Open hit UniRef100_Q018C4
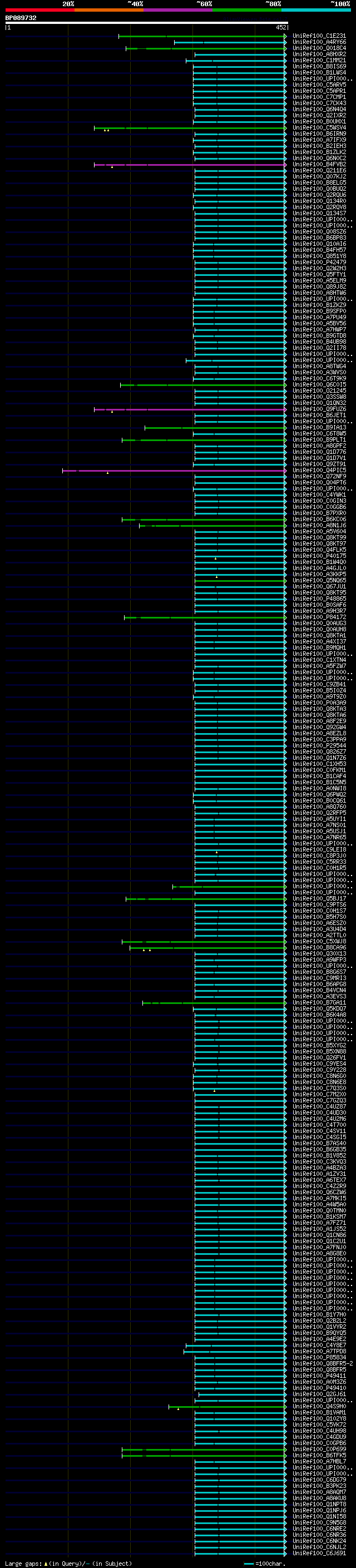This screenshot has width=356, height=1568. 319,48
